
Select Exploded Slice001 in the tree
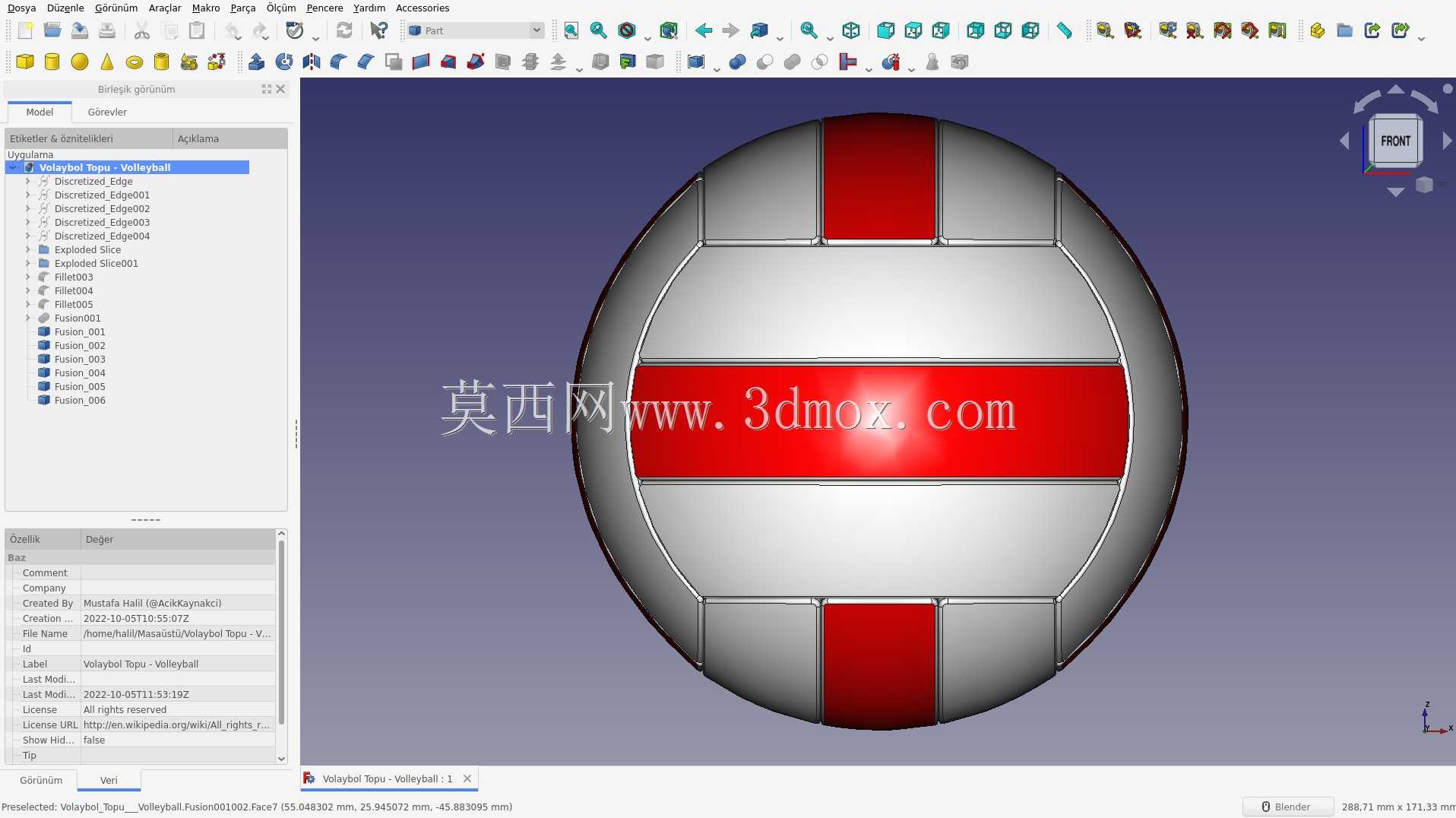pos(97,263)
